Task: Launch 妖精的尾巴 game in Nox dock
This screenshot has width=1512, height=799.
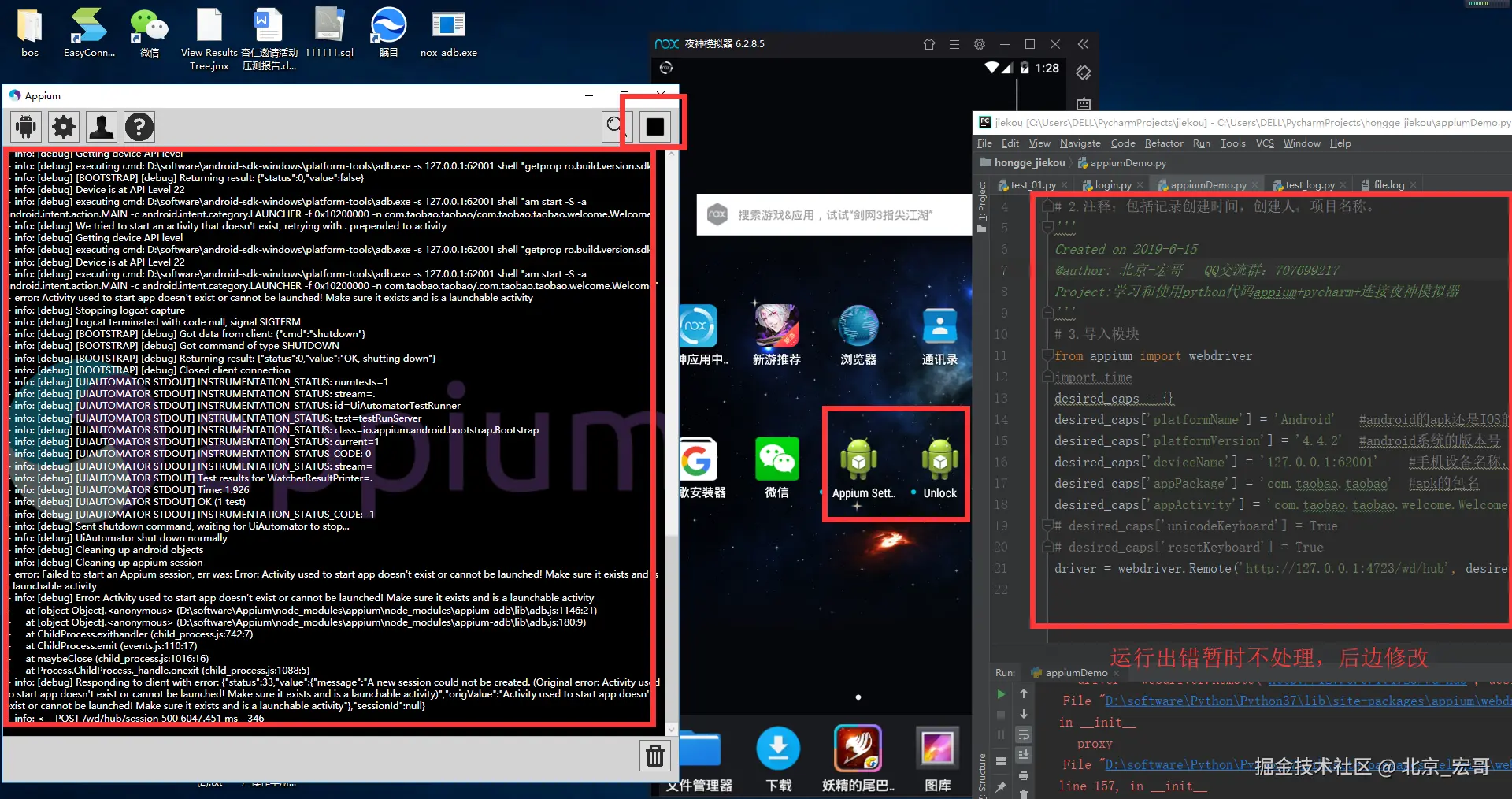Action: coord(858,759)
